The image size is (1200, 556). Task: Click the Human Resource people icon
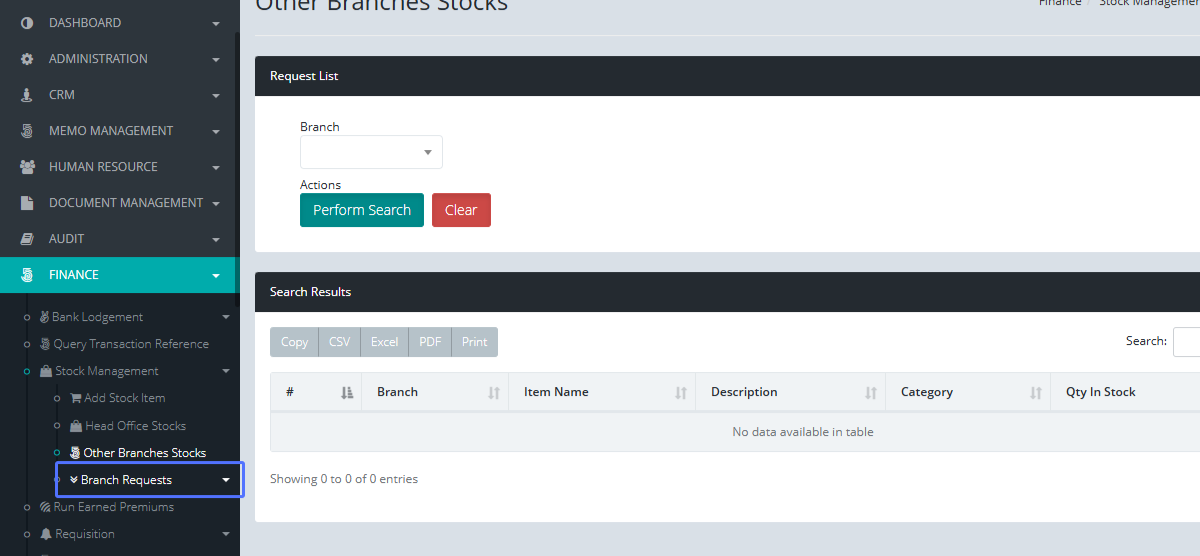(27, 167)
